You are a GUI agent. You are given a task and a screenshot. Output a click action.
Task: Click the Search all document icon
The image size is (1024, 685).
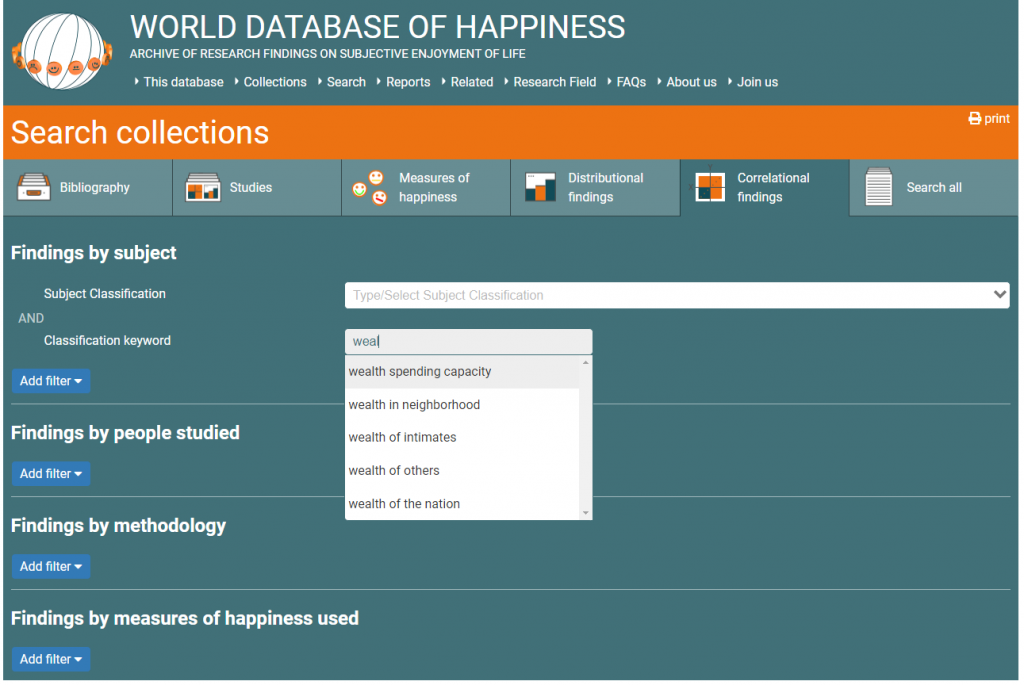point(878,187)
